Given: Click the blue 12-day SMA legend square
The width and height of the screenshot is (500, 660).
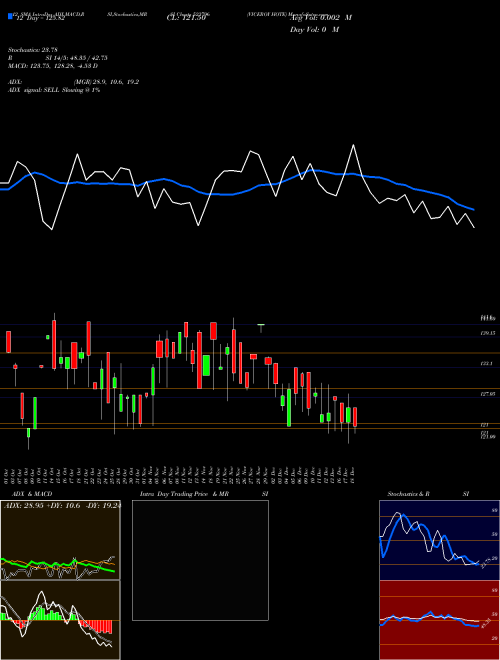Looking at the screenshot, I should [x=10, y=16].
